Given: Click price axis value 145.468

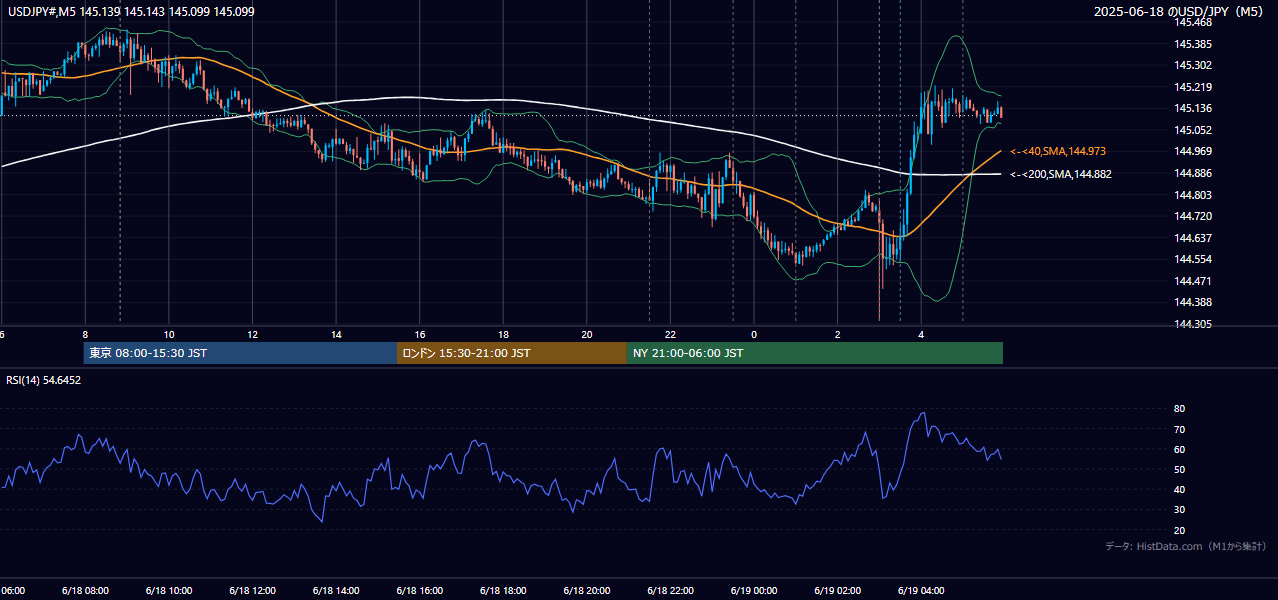Looking at the screenshot, I should coord(1192,22).
